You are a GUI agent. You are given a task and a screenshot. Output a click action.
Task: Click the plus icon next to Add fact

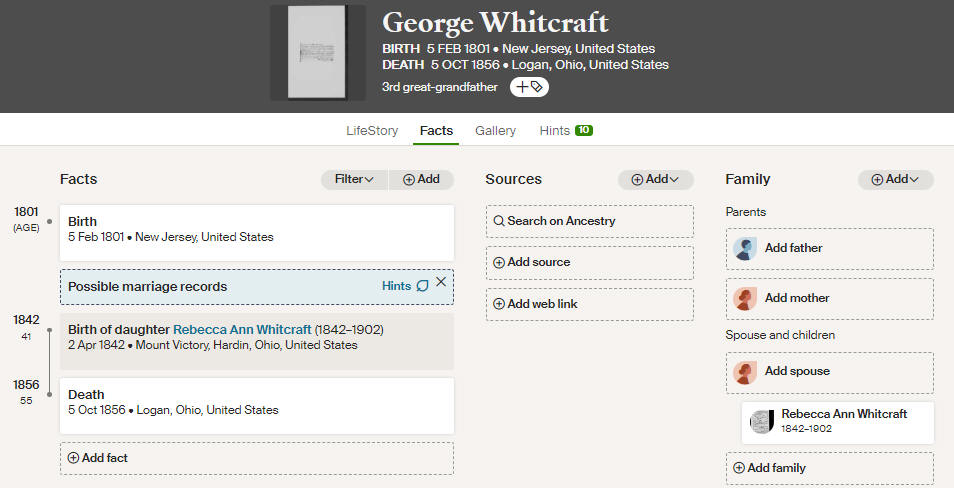click(74, 458)
